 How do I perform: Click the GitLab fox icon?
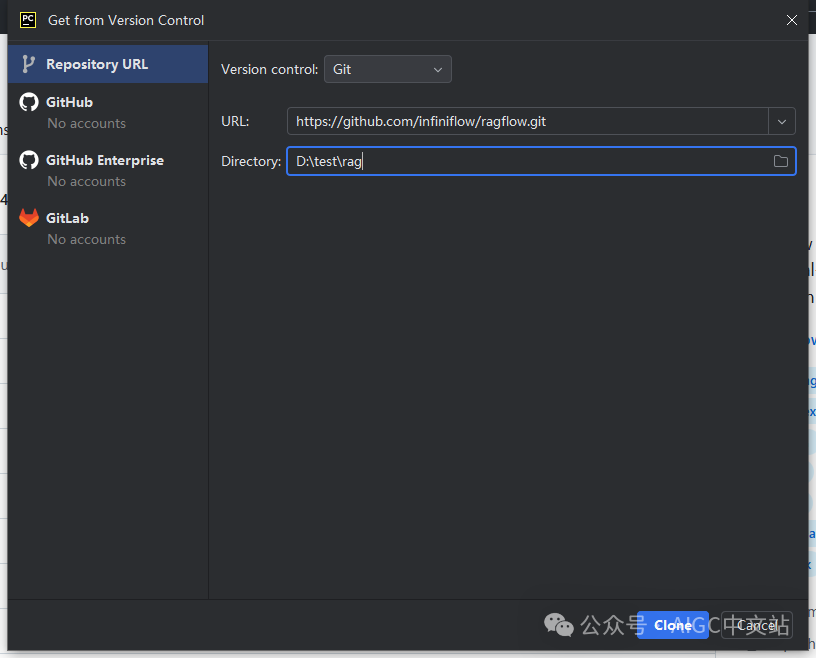click(x=29, y=218)
